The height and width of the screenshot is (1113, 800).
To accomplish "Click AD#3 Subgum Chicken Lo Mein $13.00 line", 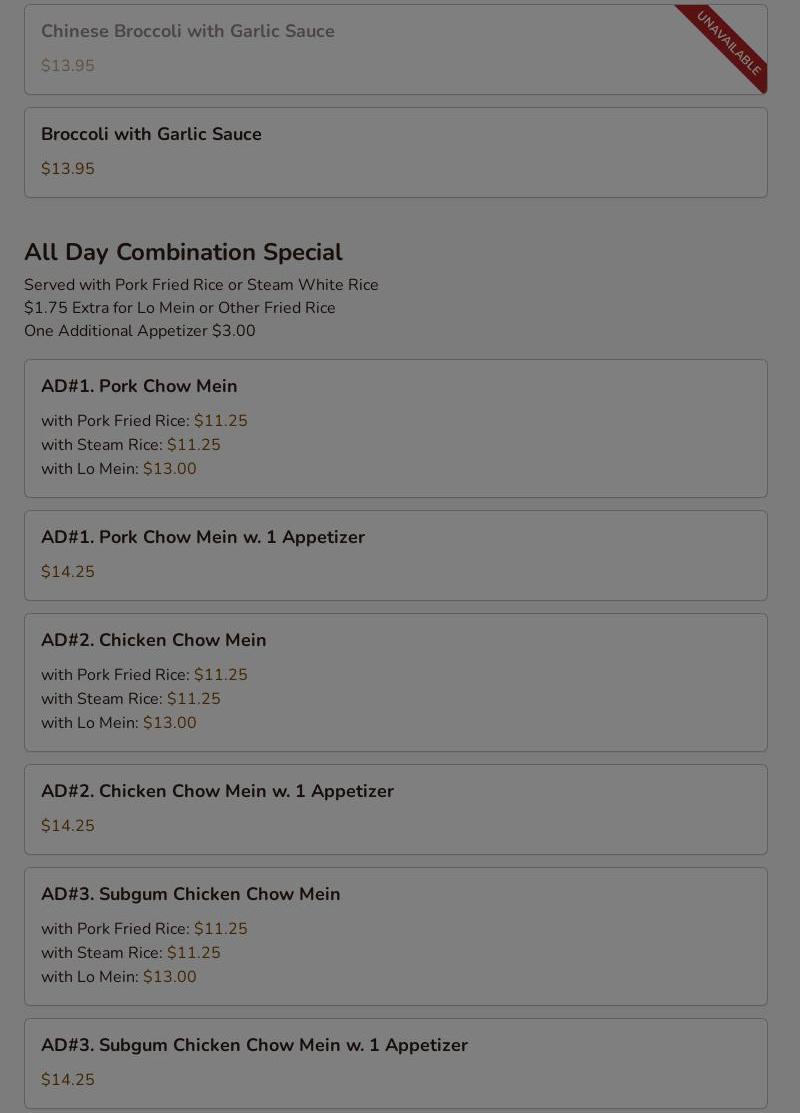I will 119,977.
